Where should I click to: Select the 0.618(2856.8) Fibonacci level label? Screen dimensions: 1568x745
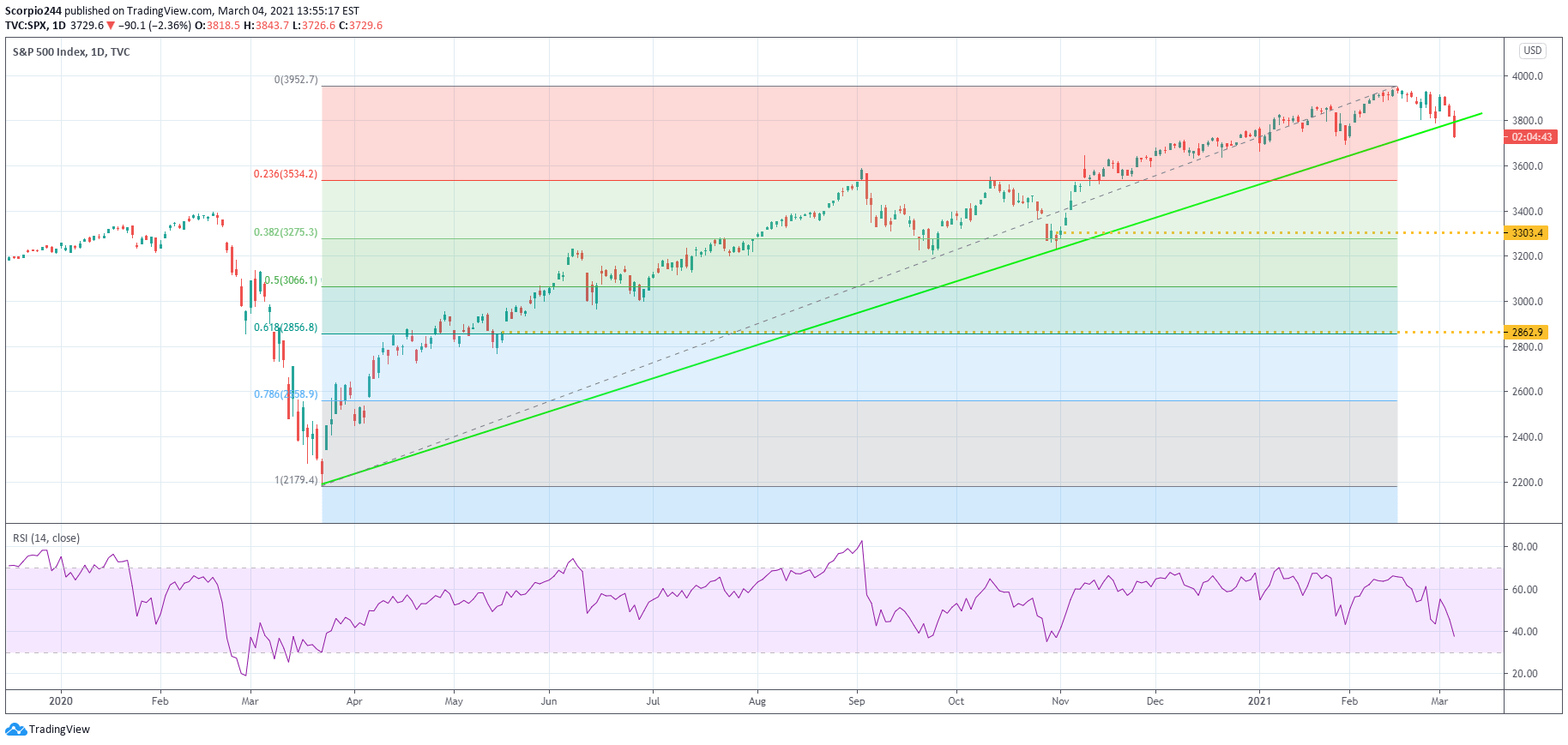tap(286, 327)
